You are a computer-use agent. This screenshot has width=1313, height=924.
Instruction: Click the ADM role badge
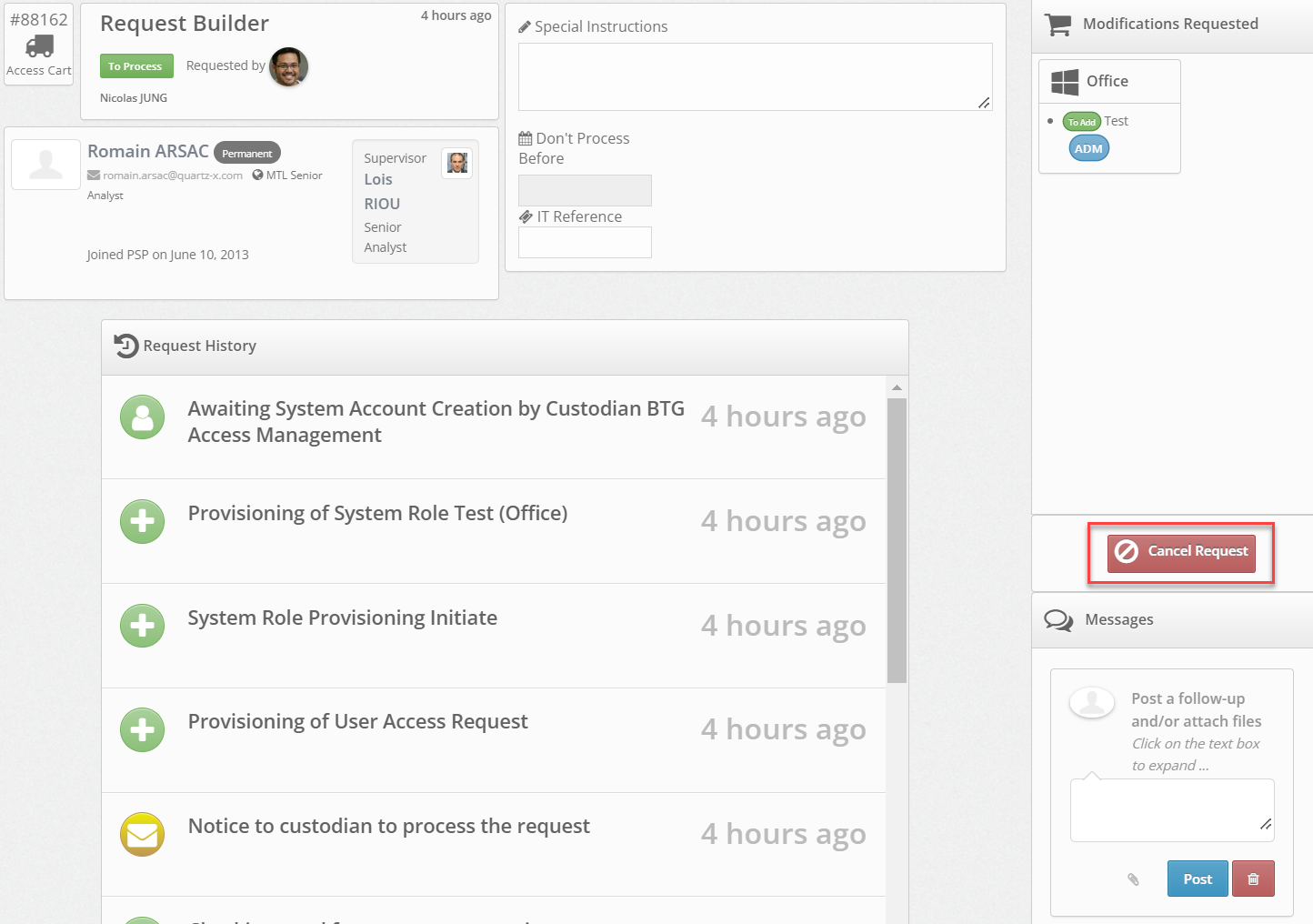[1088, 149]
